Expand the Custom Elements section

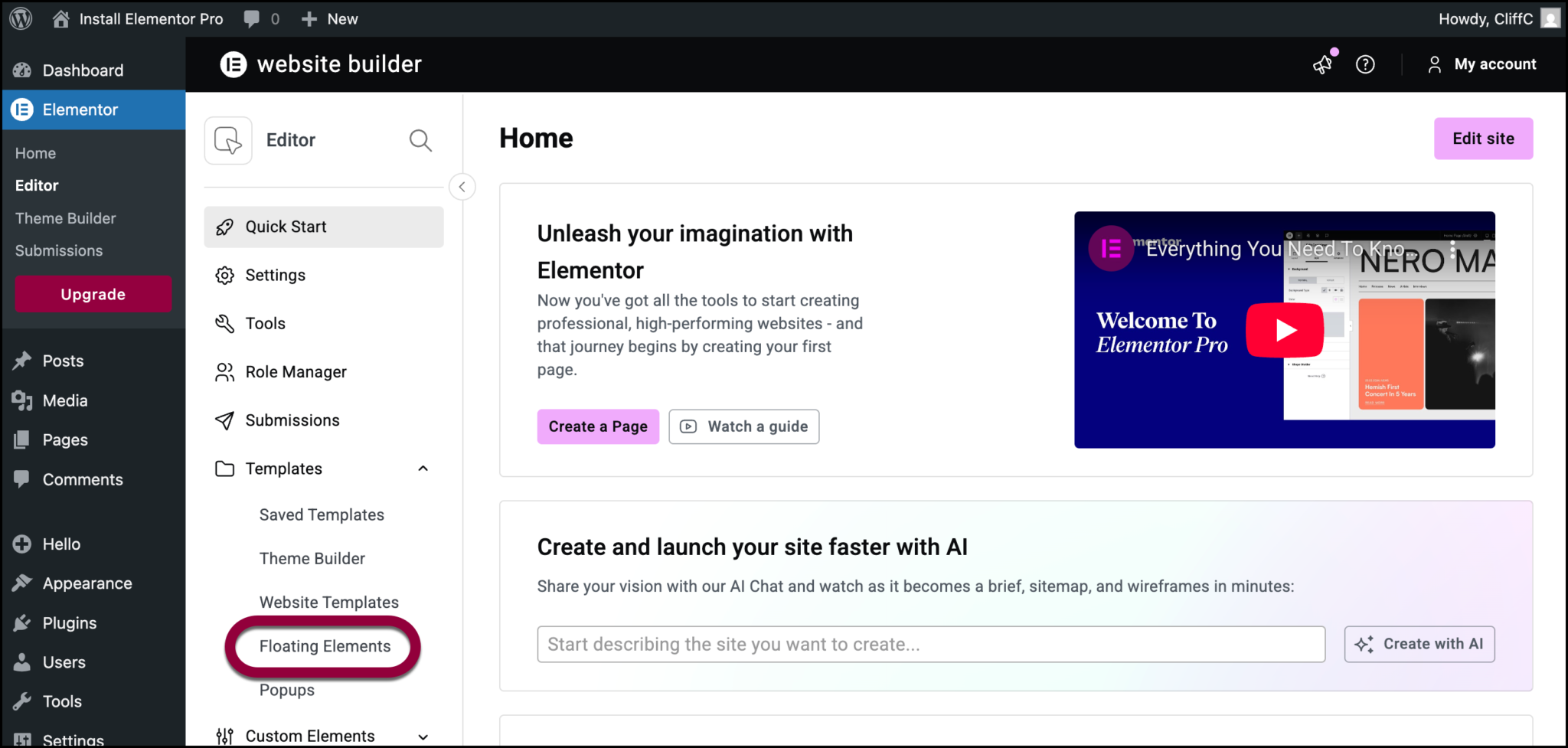point(423,736)
